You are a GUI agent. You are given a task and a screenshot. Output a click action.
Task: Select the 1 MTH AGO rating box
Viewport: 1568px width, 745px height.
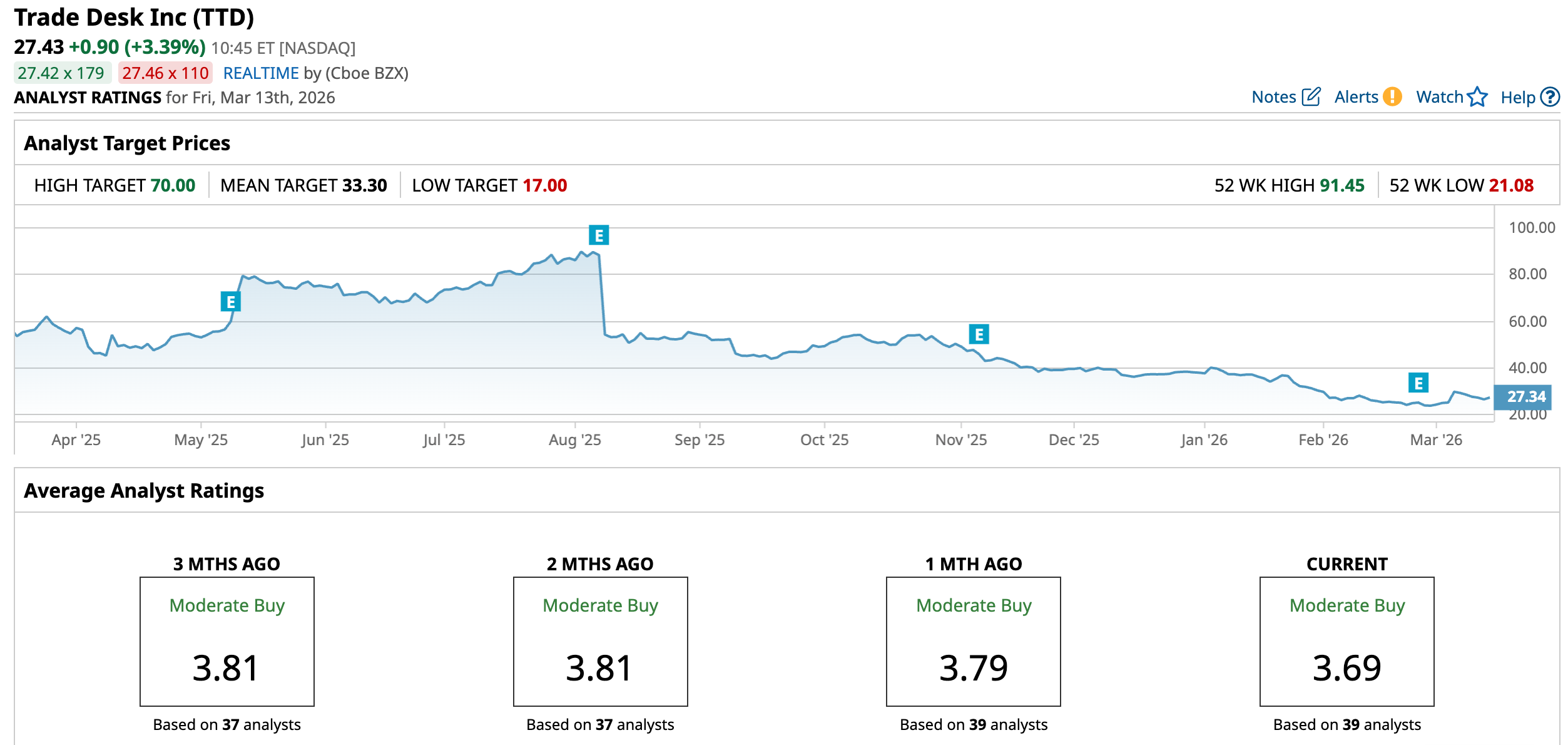click(973, 641)
